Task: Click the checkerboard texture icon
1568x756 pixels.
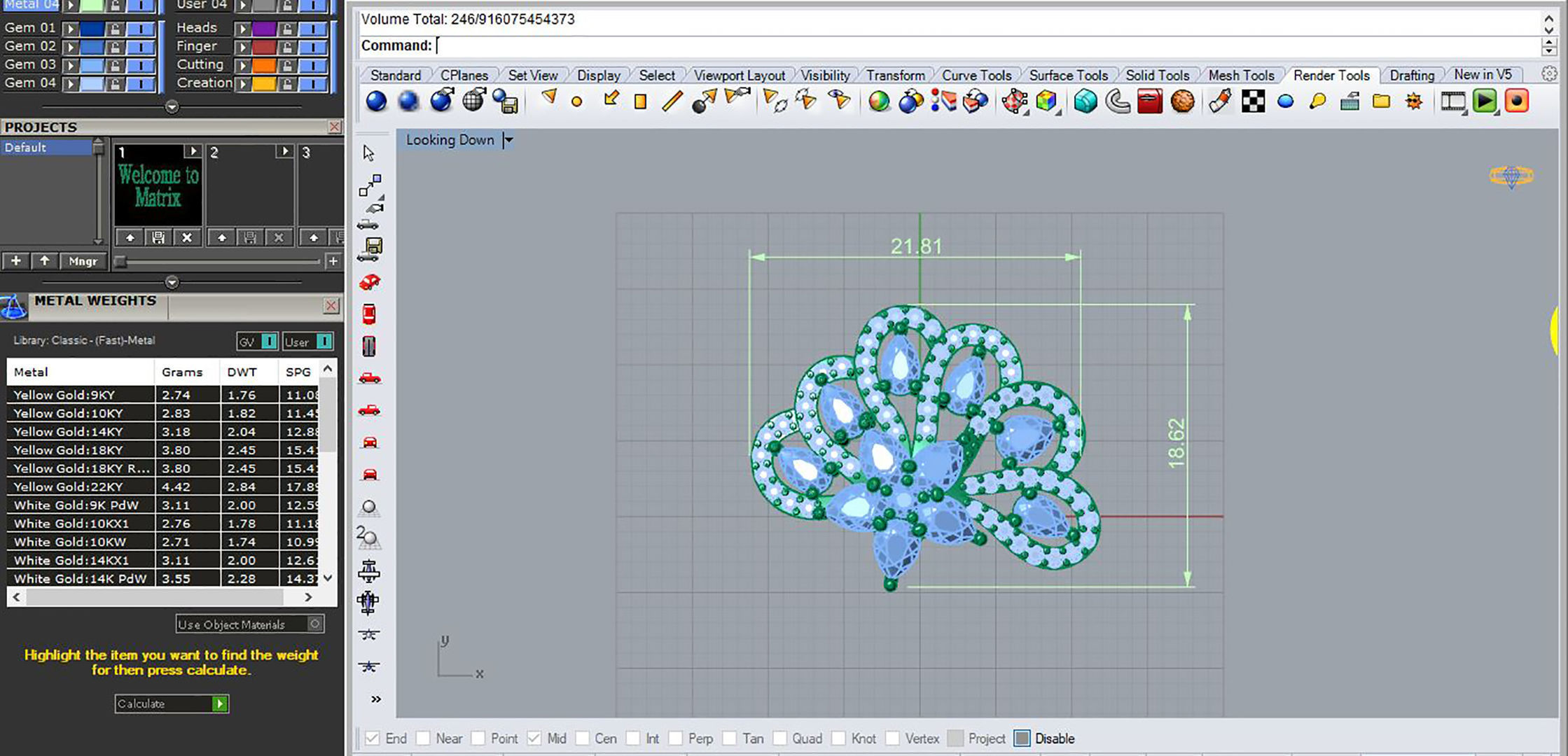Action: pos(1253,101)
